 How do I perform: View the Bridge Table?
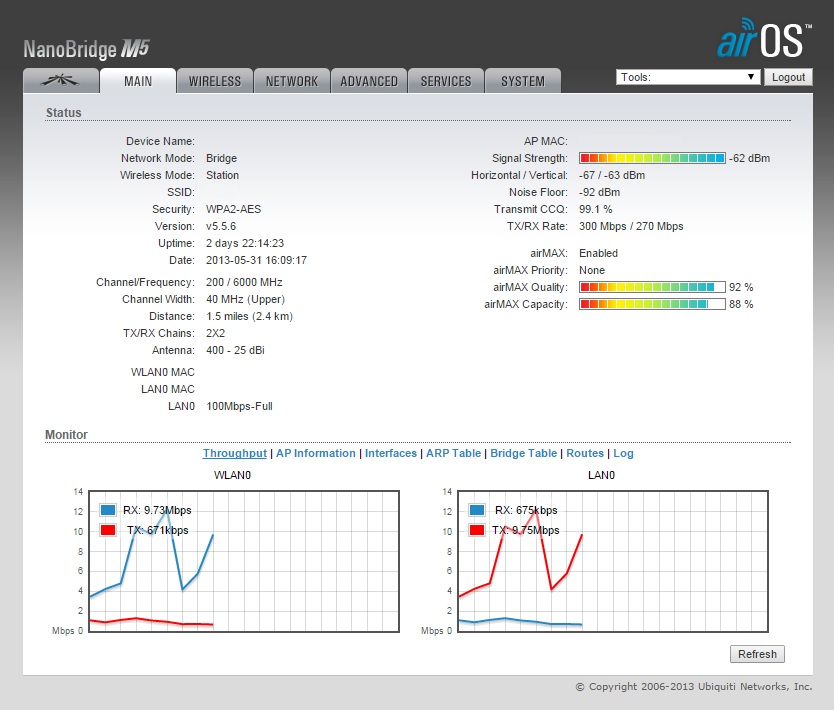click(523, 453)
